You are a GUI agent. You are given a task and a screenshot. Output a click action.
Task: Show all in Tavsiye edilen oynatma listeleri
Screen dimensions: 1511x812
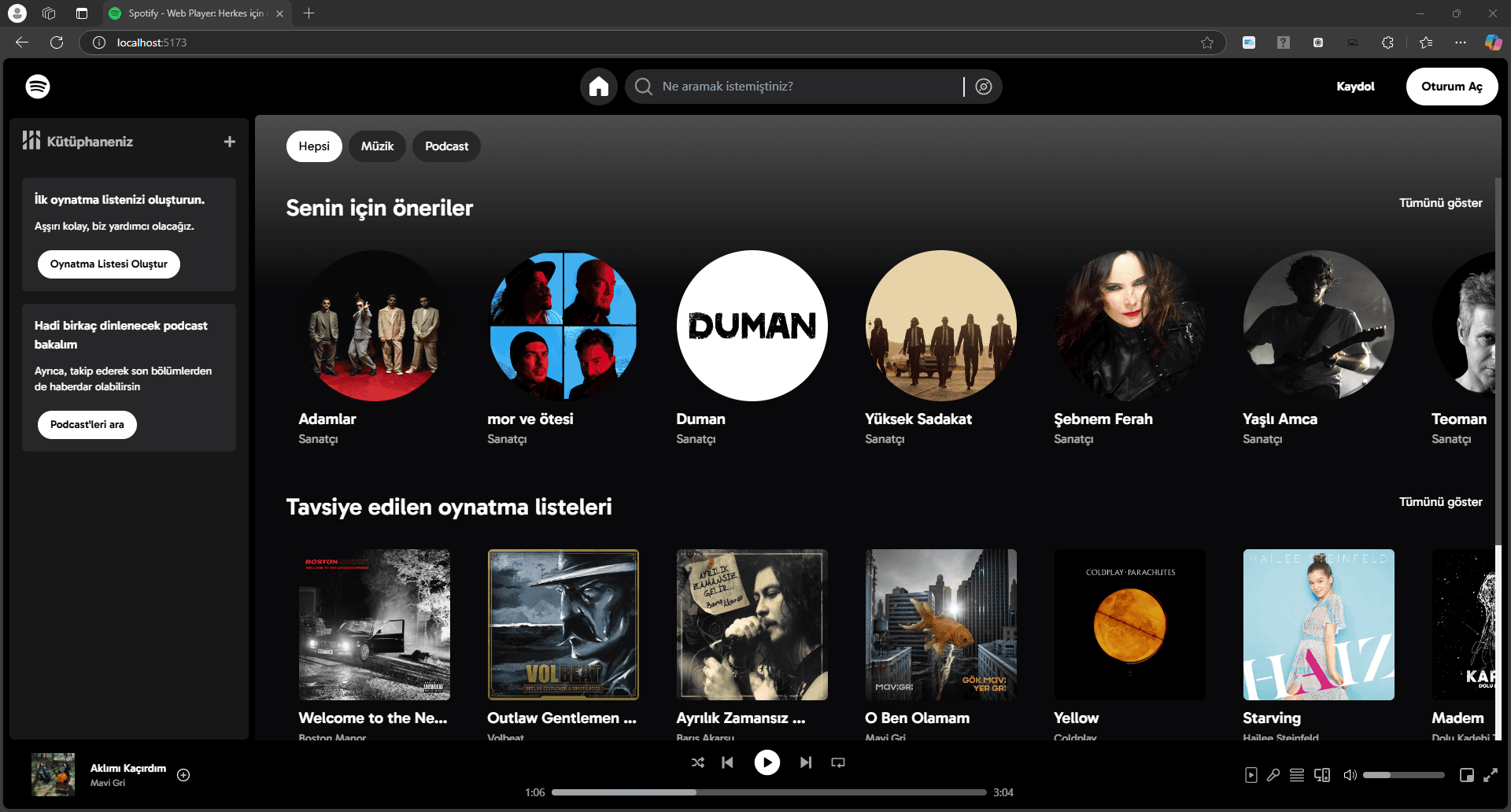1440,502
